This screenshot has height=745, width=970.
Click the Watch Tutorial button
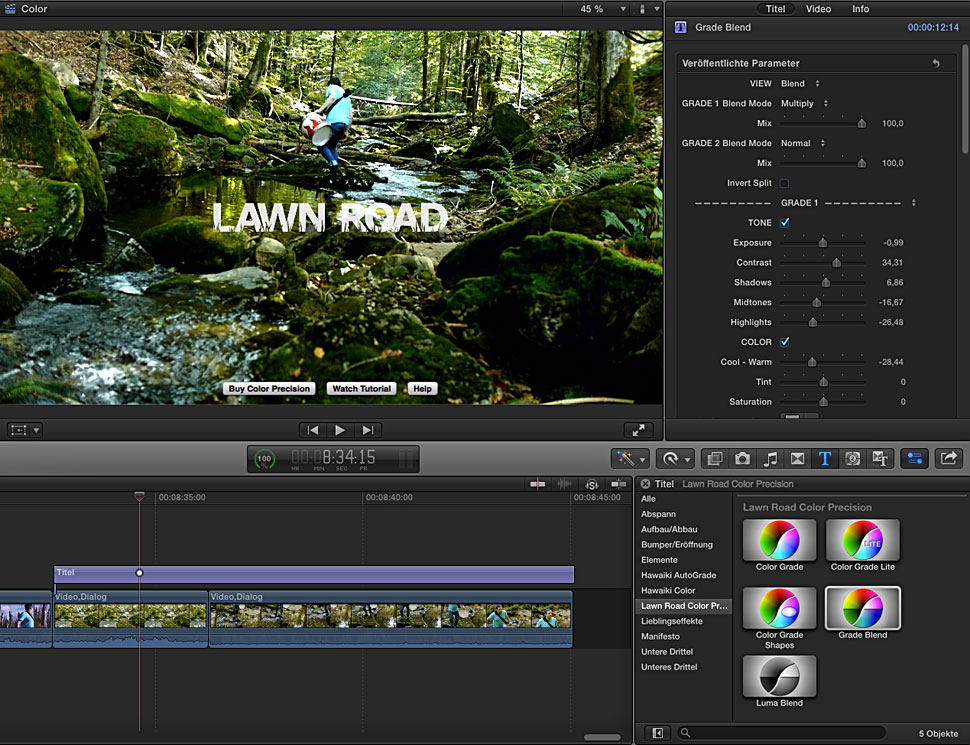[x=362, y=389]
